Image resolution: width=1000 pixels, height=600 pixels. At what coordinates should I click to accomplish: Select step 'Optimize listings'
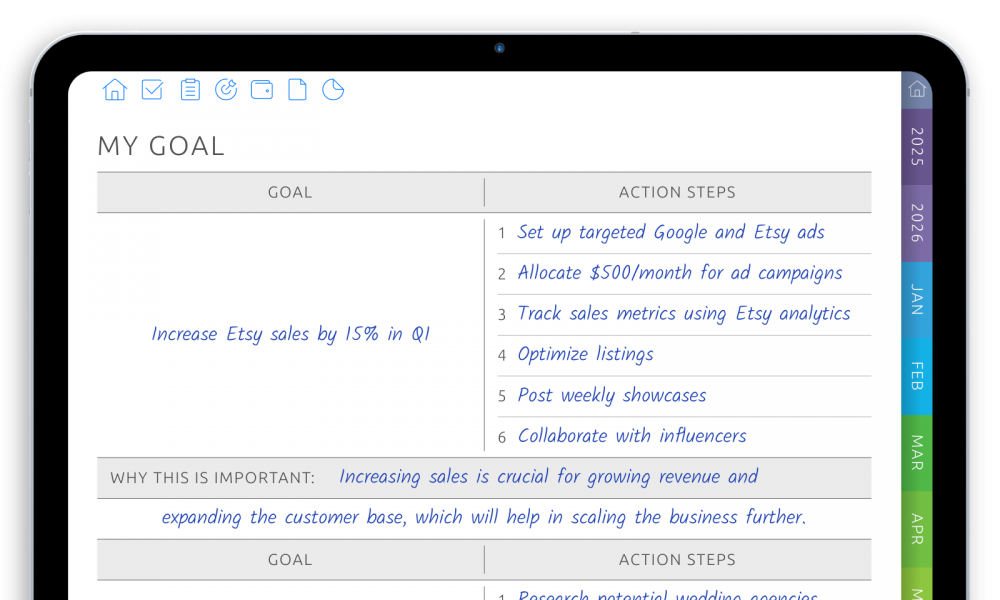tap(585, 355)
